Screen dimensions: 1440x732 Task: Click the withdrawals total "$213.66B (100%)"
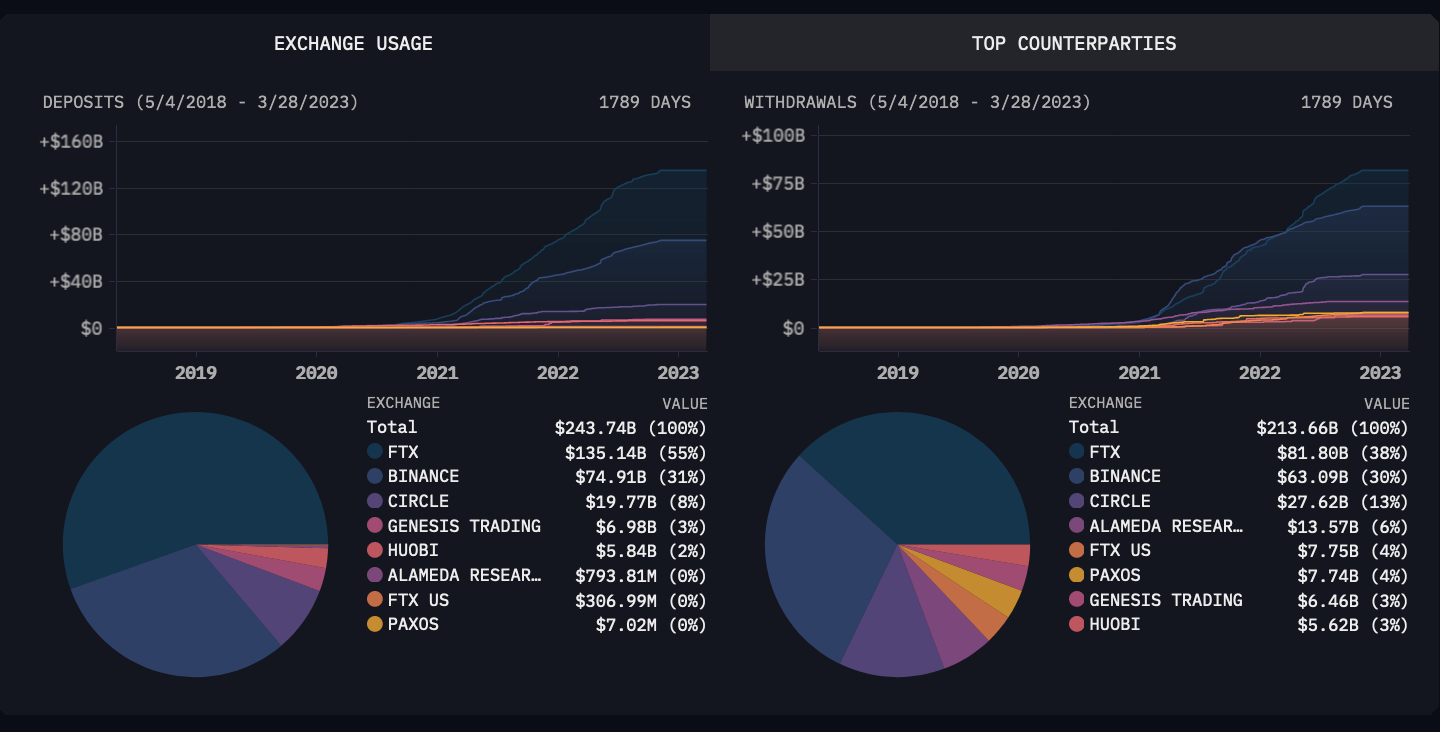1333,428
